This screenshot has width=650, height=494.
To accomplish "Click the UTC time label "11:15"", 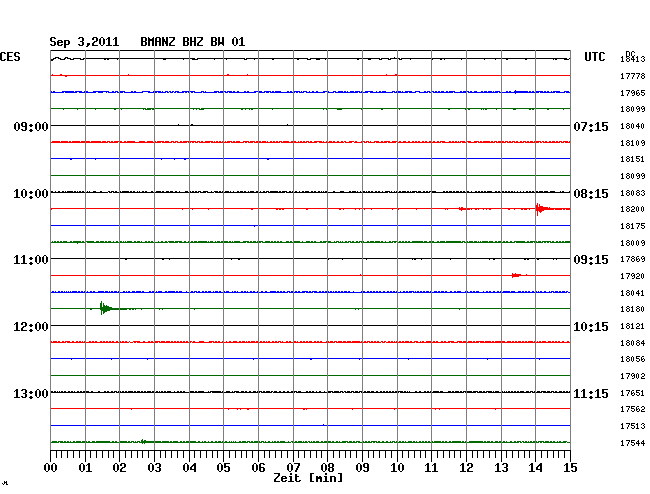I will click(591, 393).
